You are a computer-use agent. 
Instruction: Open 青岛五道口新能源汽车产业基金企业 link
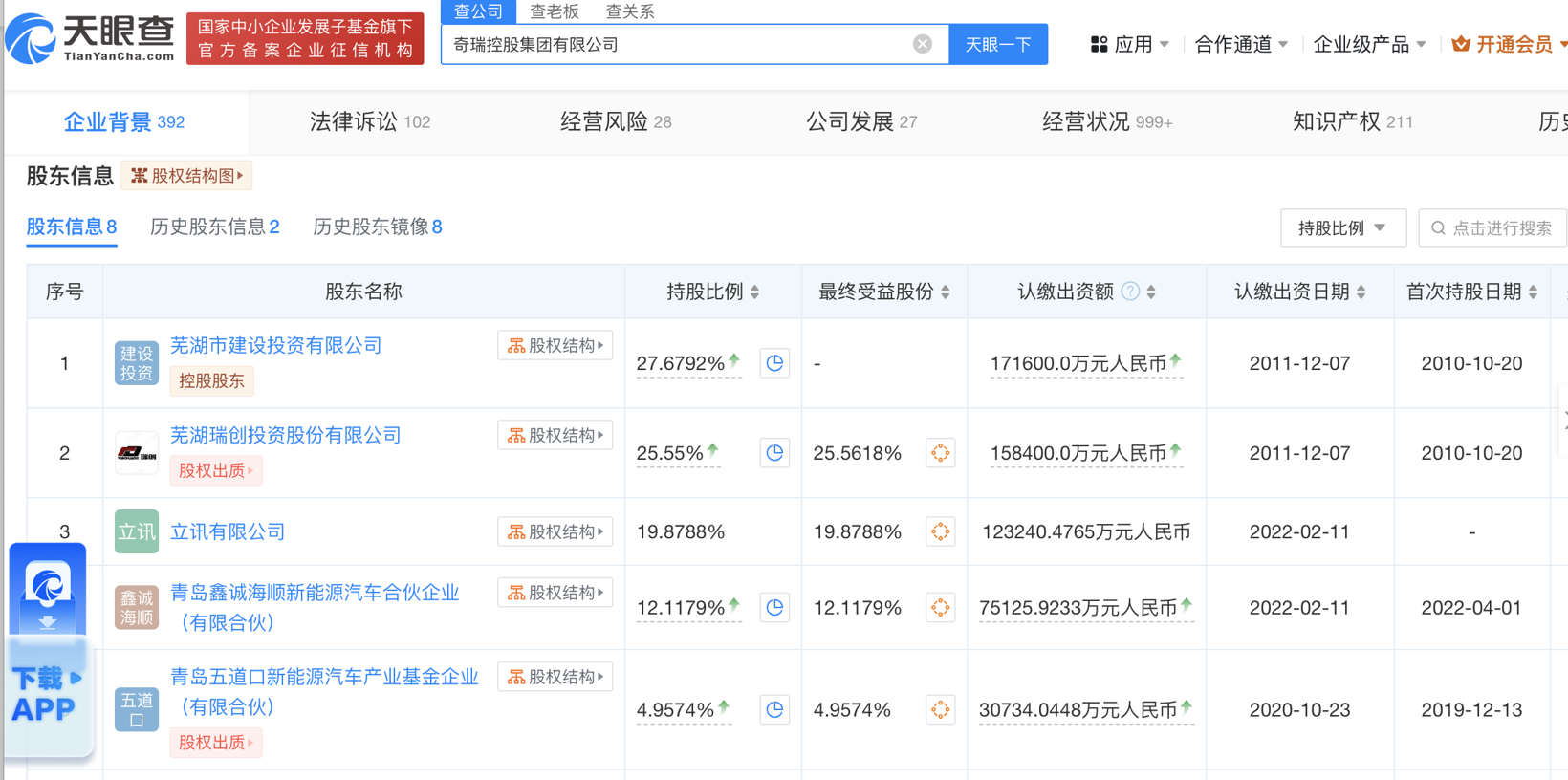pyautogui.click(x=324, y=692)
